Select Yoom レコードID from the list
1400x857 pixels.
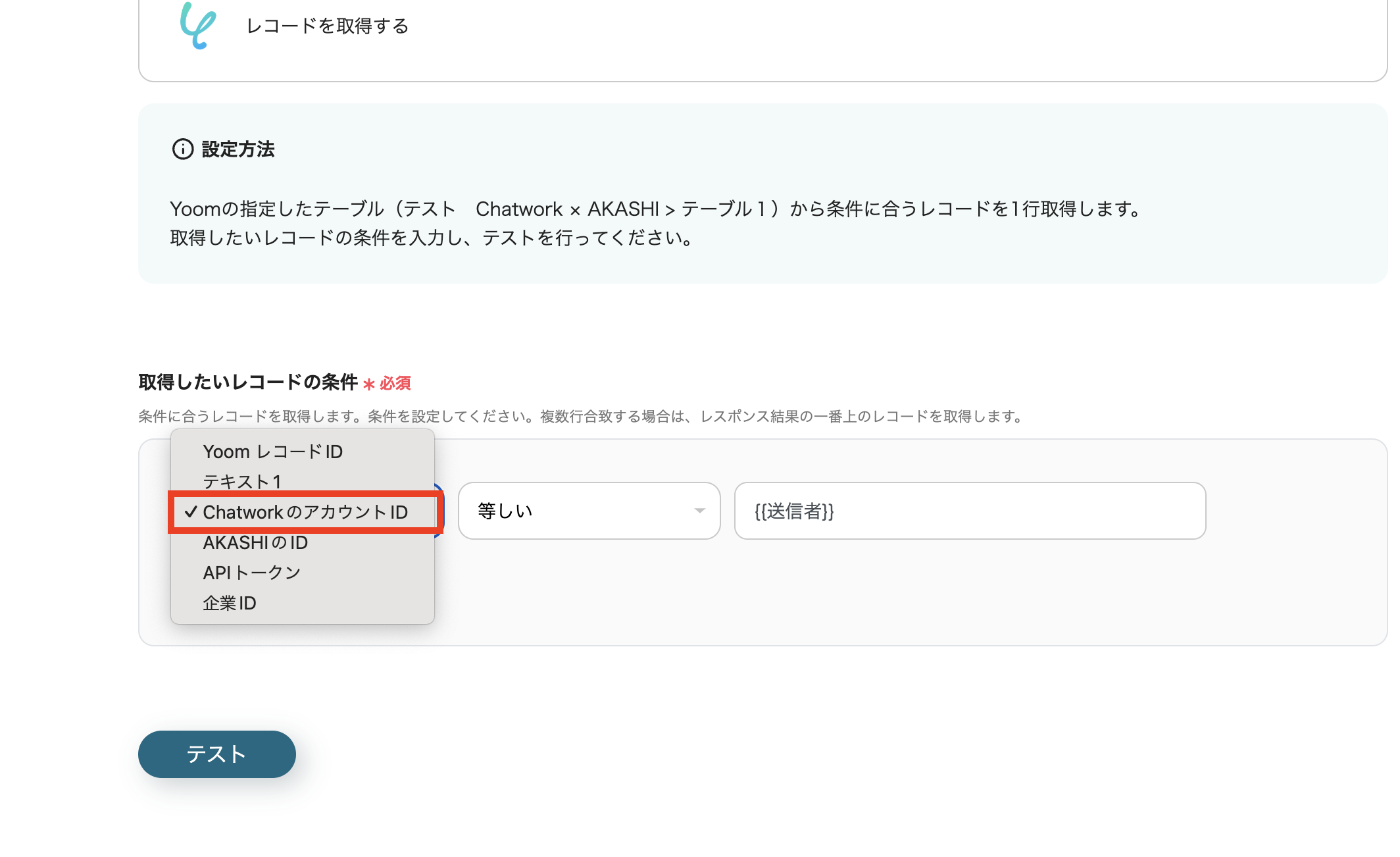(x=273, y=451)
